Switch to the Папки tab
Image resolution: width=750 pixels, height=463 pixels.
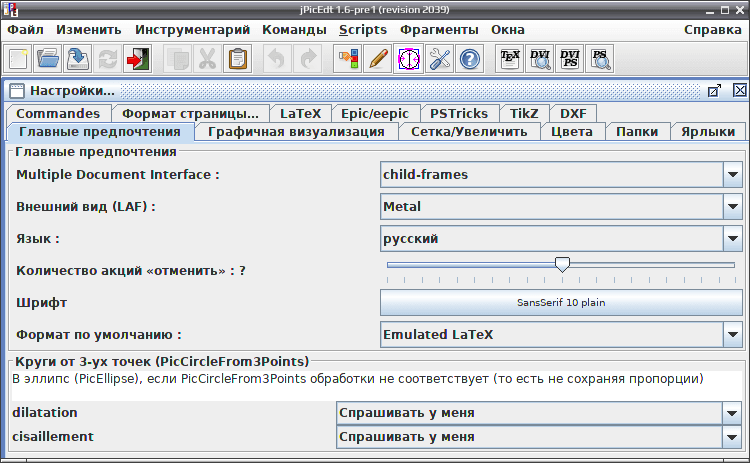click(x=637, y=132)
